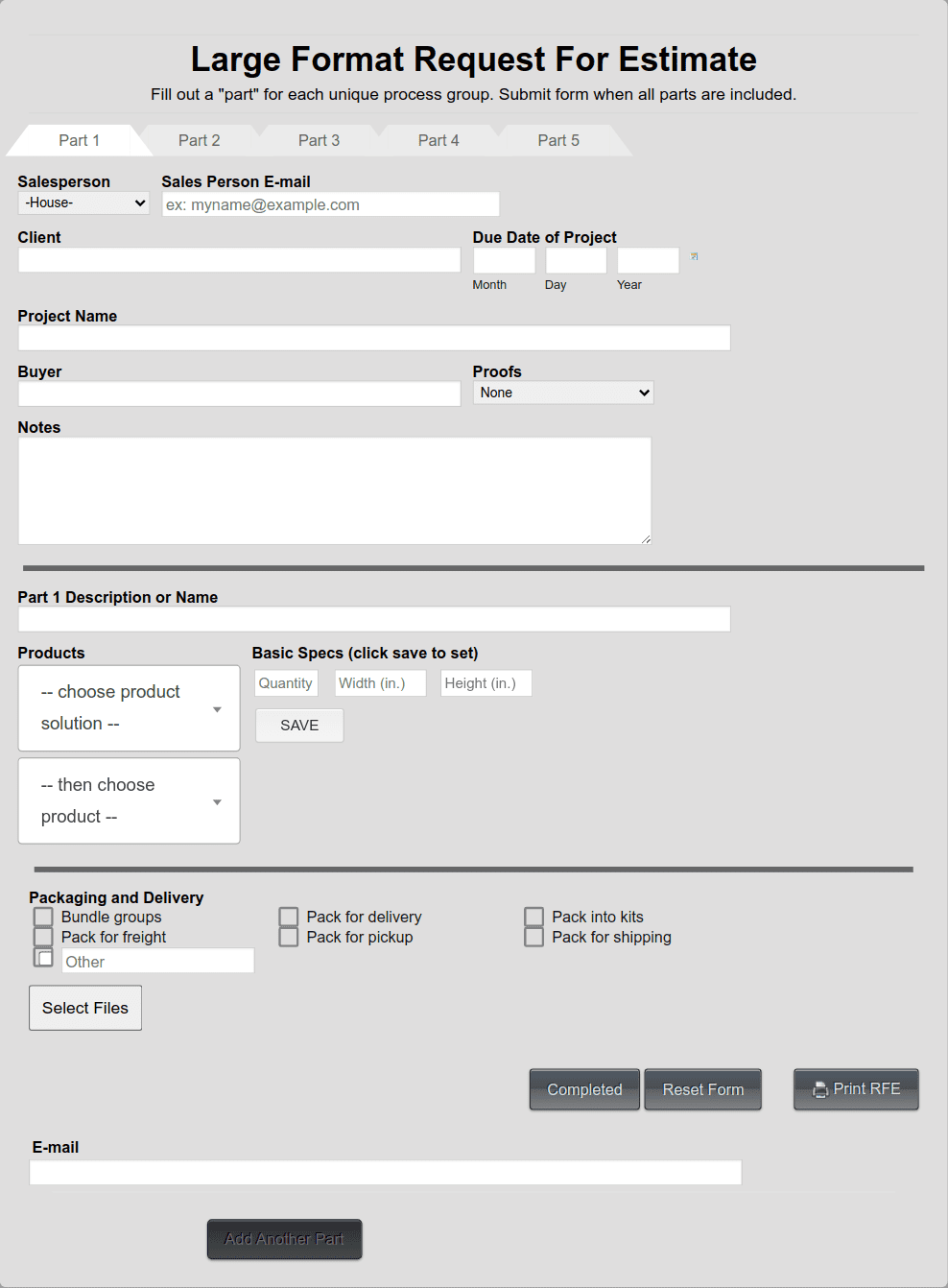
Task: Check the Bundle groups checkbox
Action: click(x=42, y=917)
